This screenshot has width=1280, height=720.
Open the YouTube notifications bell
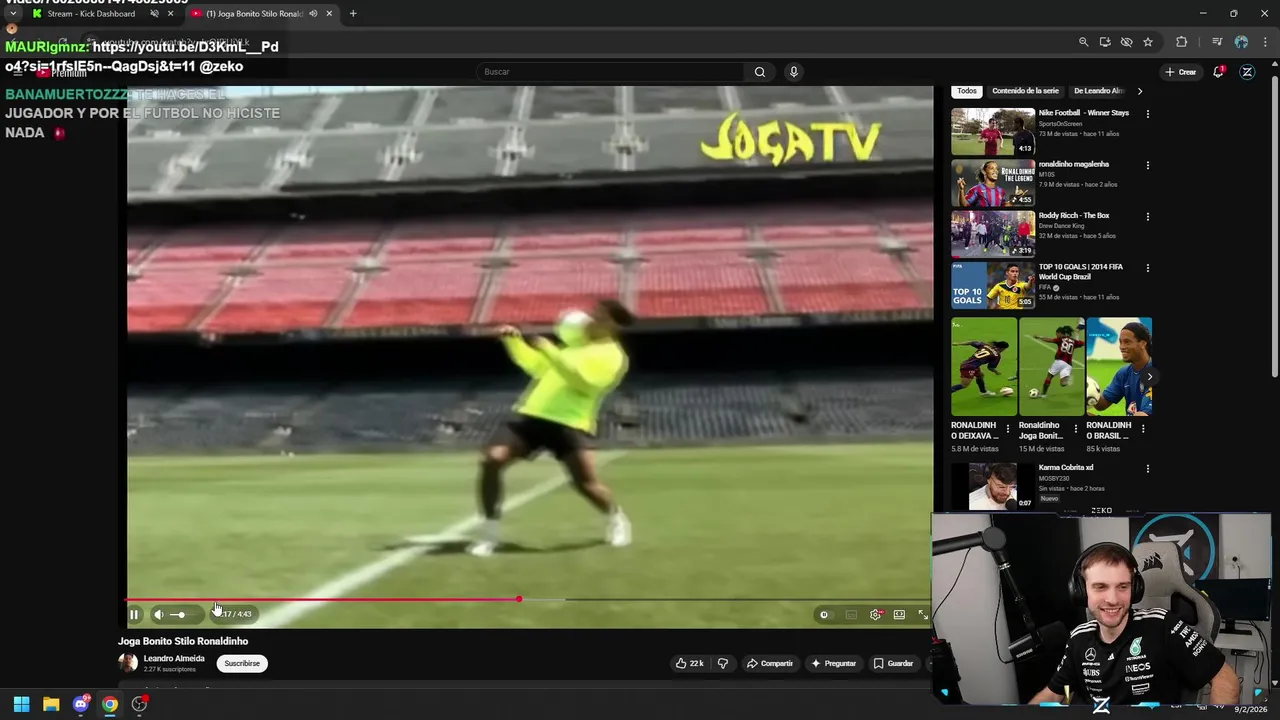coord(1218,72)
